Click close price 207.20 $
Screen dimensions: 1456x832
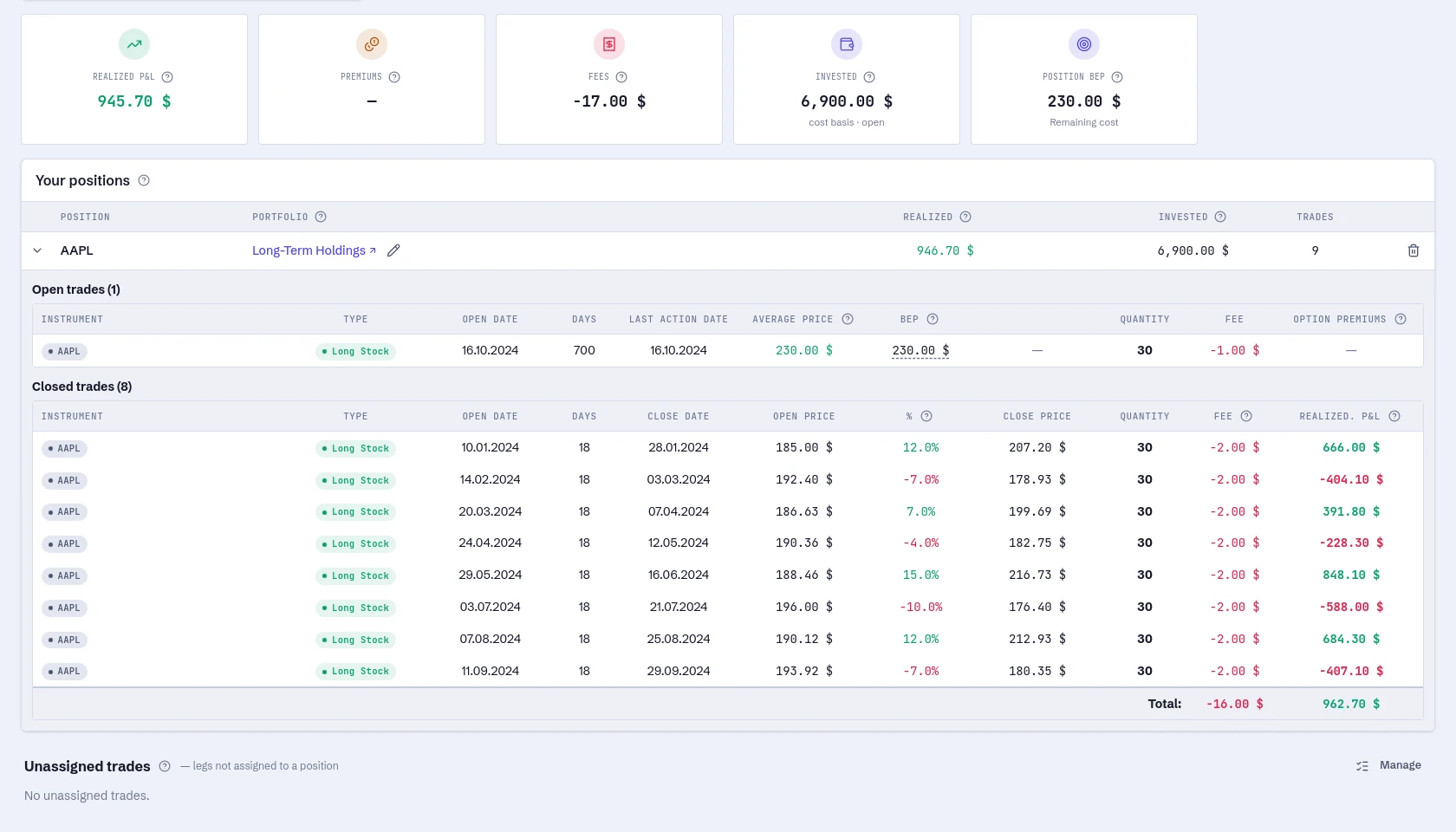1037,448
